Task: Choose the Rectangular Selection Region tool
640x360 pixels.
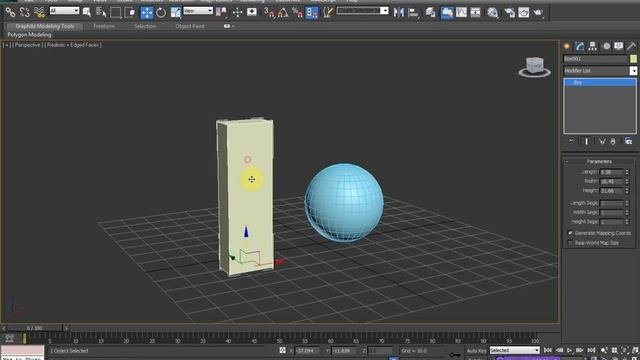Action: pos(116,13)
